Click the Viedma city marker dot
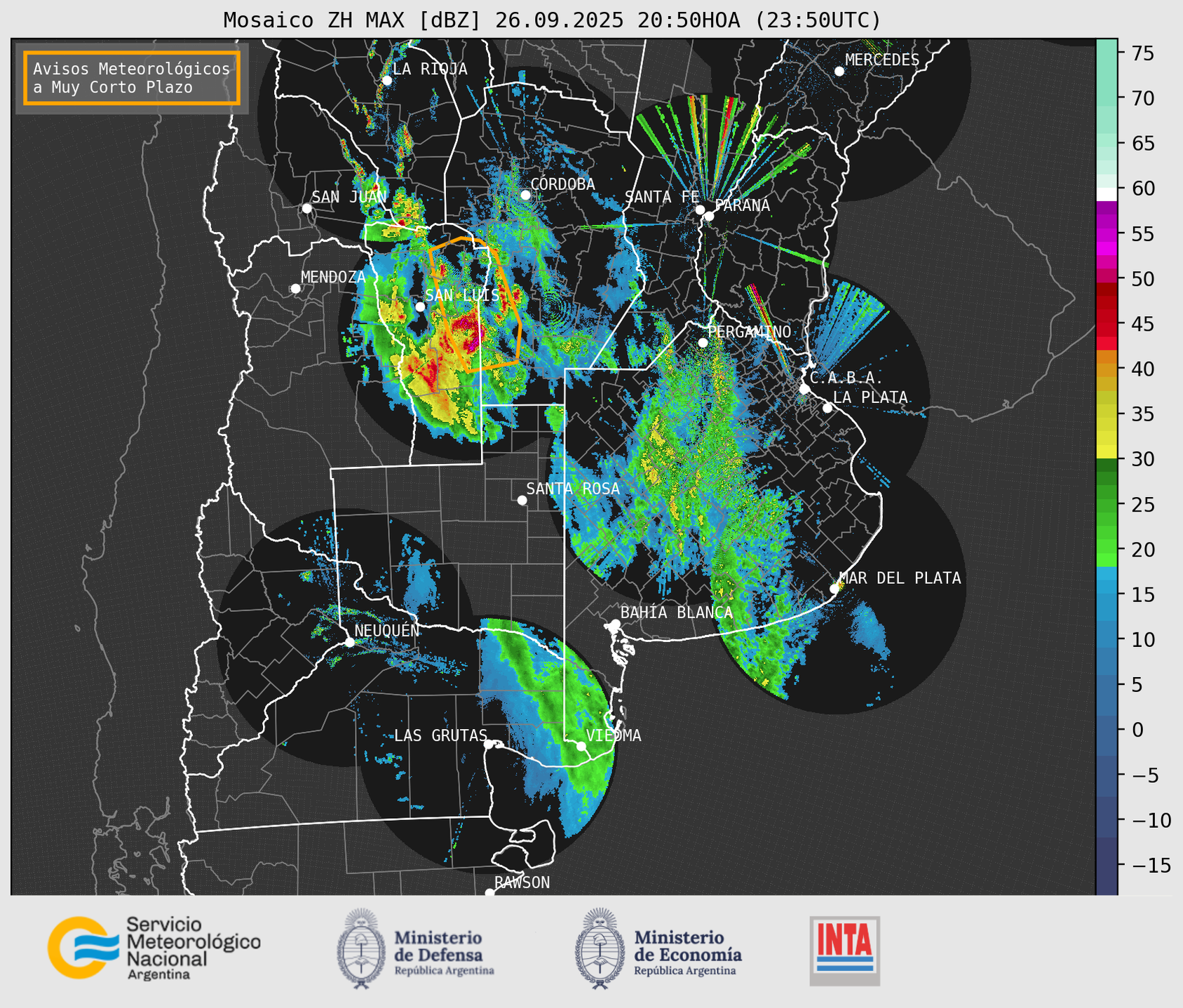This screenshot has width=1183, height=1008. 581,746
